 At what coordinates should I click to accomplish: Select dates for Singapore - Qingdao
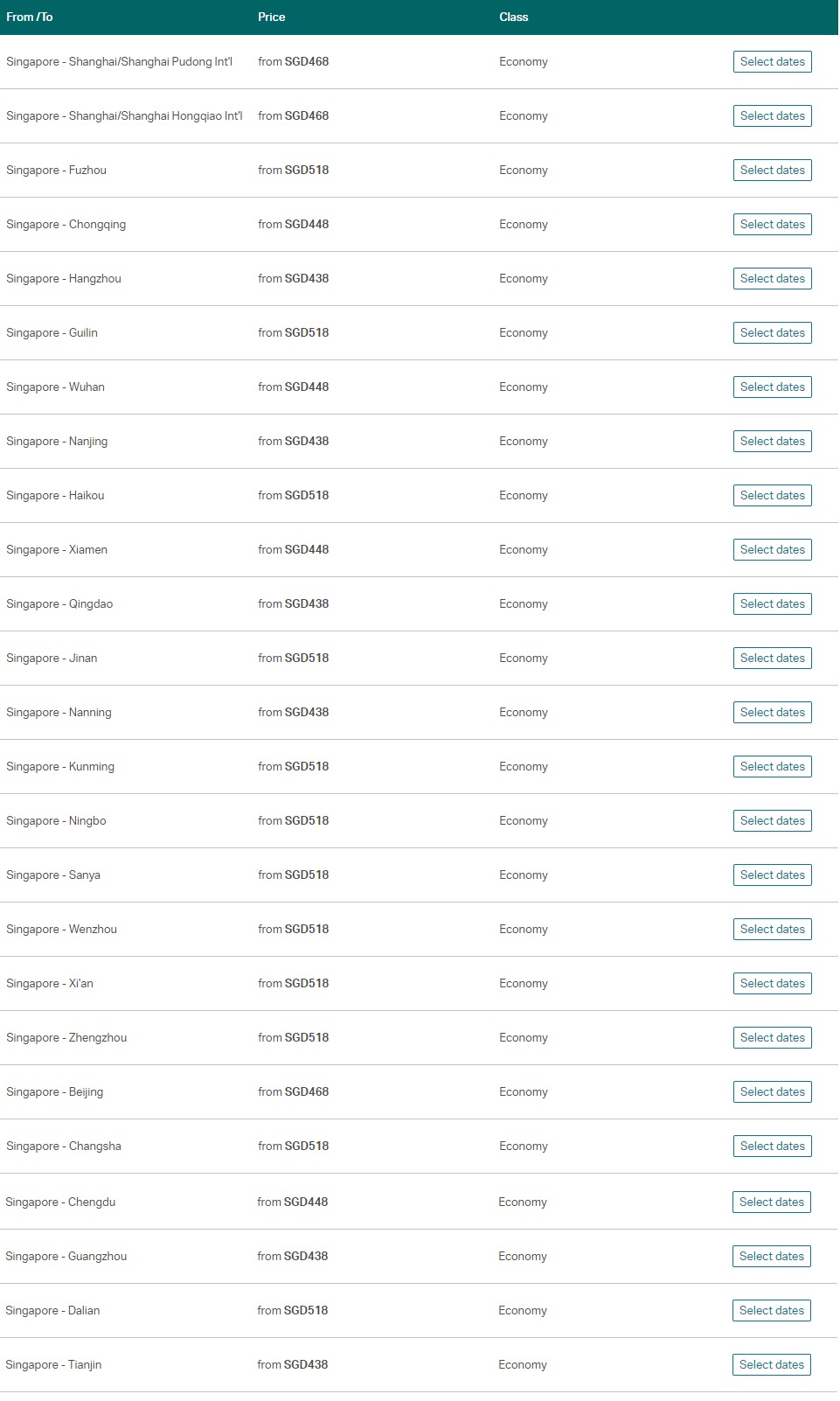pyautogui.click(x=772, y=604)
